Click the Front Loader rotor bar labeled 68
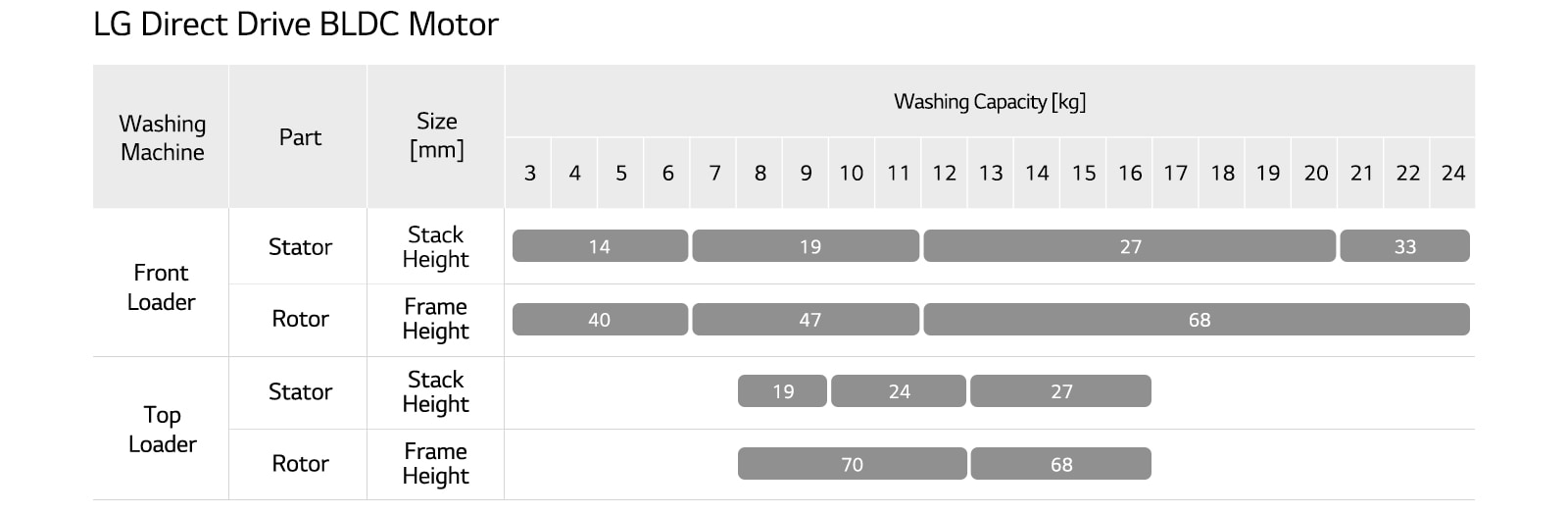The width and height of the screenshot is (1568, 514). point(1197,320)
